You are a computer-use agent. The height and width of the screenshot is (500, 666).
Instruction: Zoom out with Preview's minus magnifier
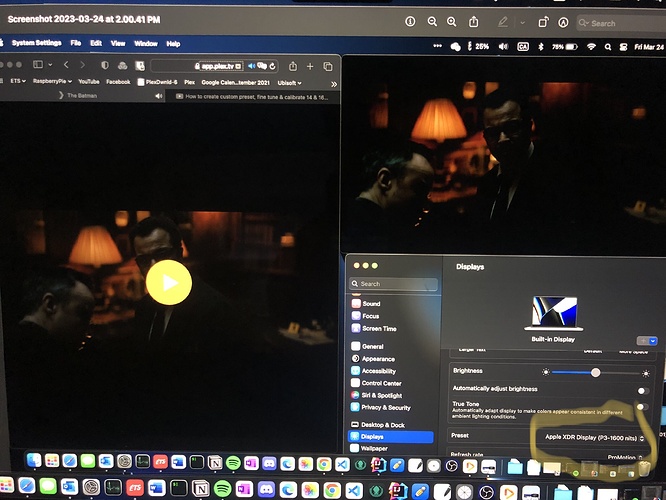coord(432,22)
